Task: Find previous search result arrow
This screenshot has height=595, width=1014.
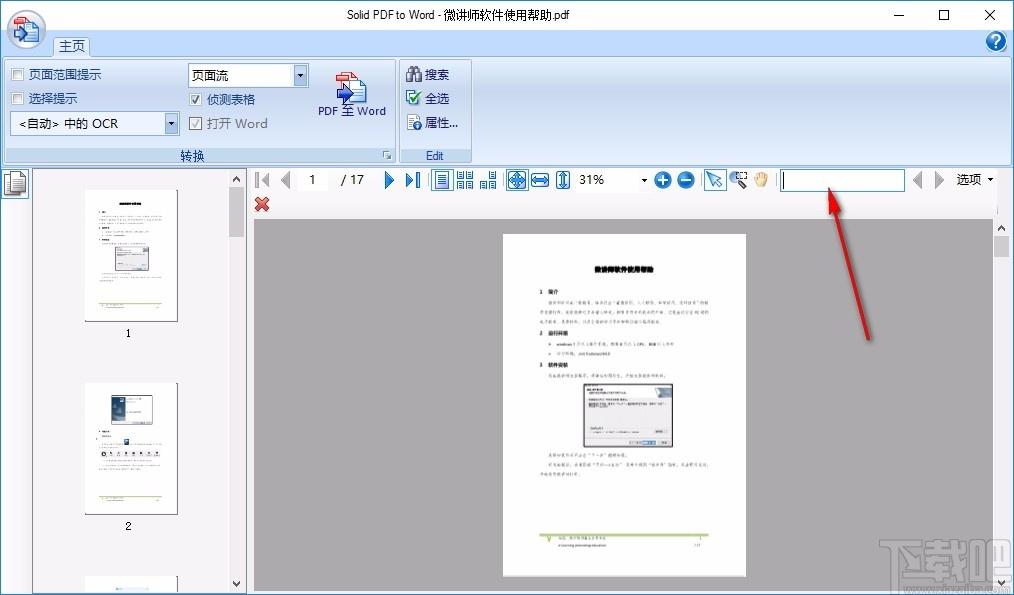Action: [917, 180]
